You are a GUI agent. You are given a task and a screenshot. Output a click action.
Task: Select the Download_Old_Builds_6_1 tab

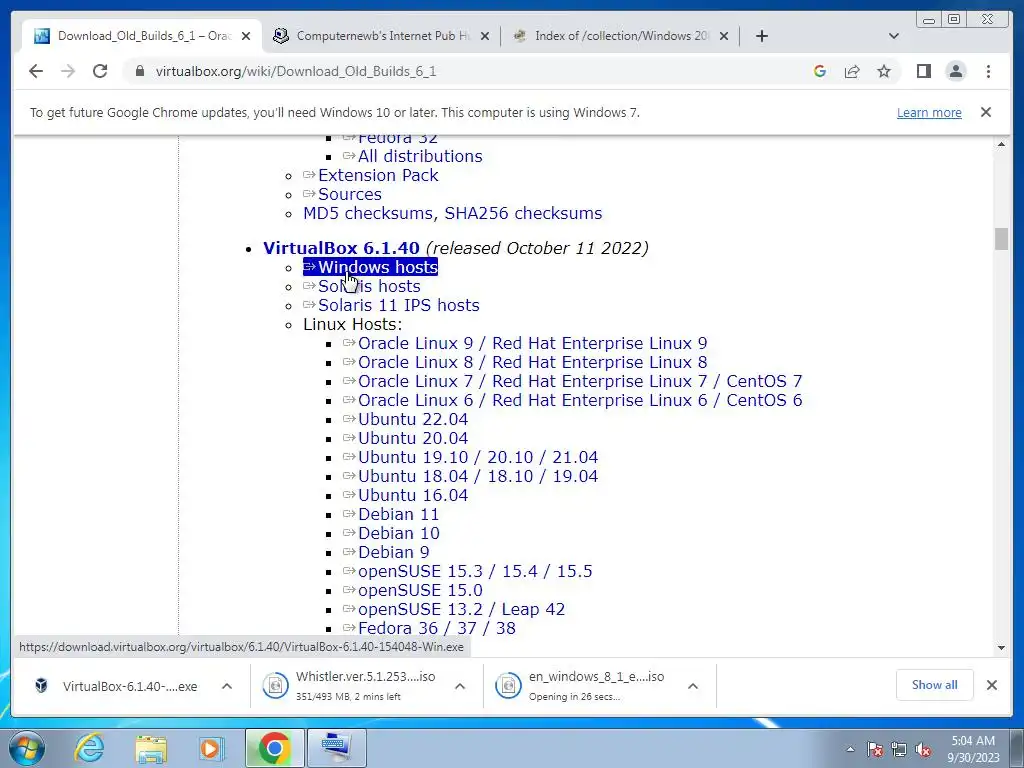click(142, 36)
